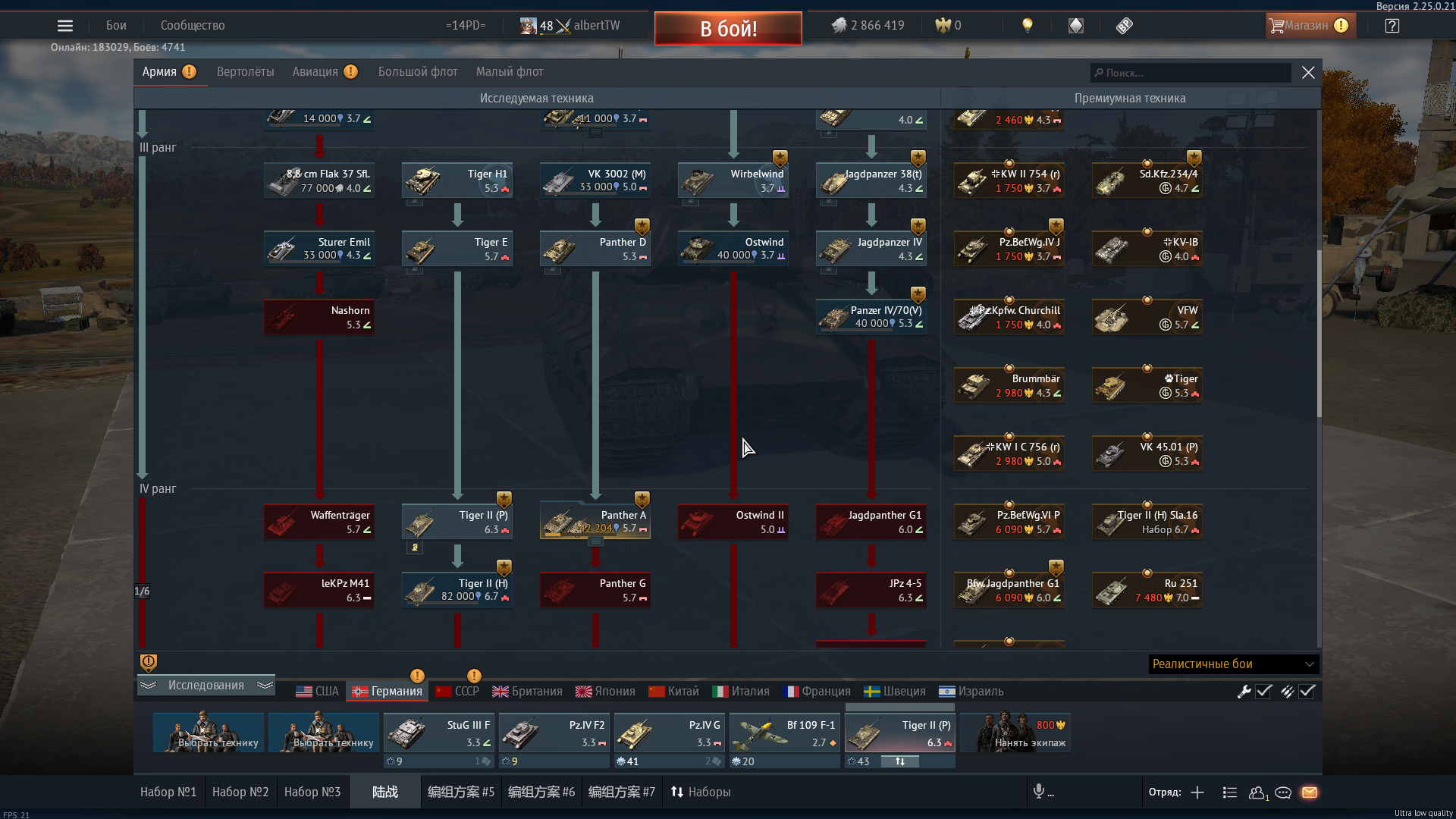Open silver lions balance 2 866 419

[x=868, y=26]
